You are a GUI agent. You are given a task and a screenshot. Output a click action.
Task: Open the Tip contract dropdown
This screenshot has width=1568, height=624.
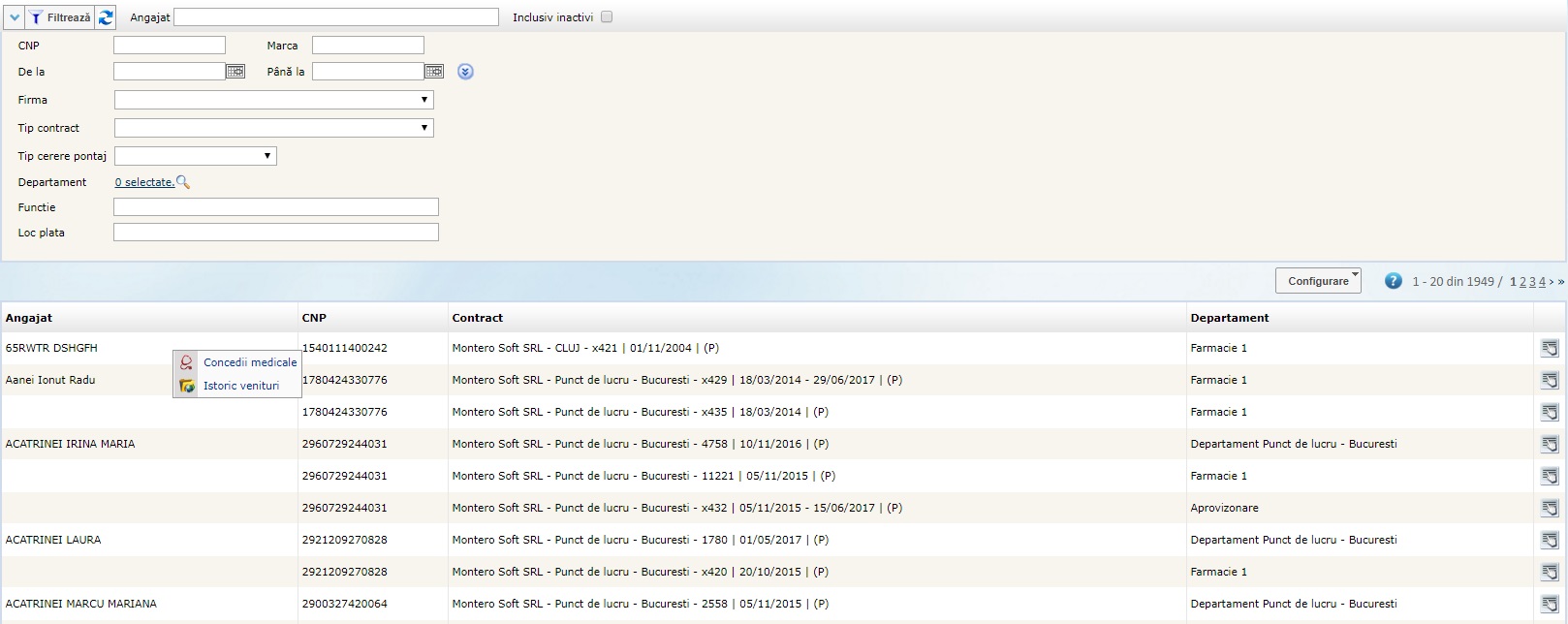pos(273,128)
